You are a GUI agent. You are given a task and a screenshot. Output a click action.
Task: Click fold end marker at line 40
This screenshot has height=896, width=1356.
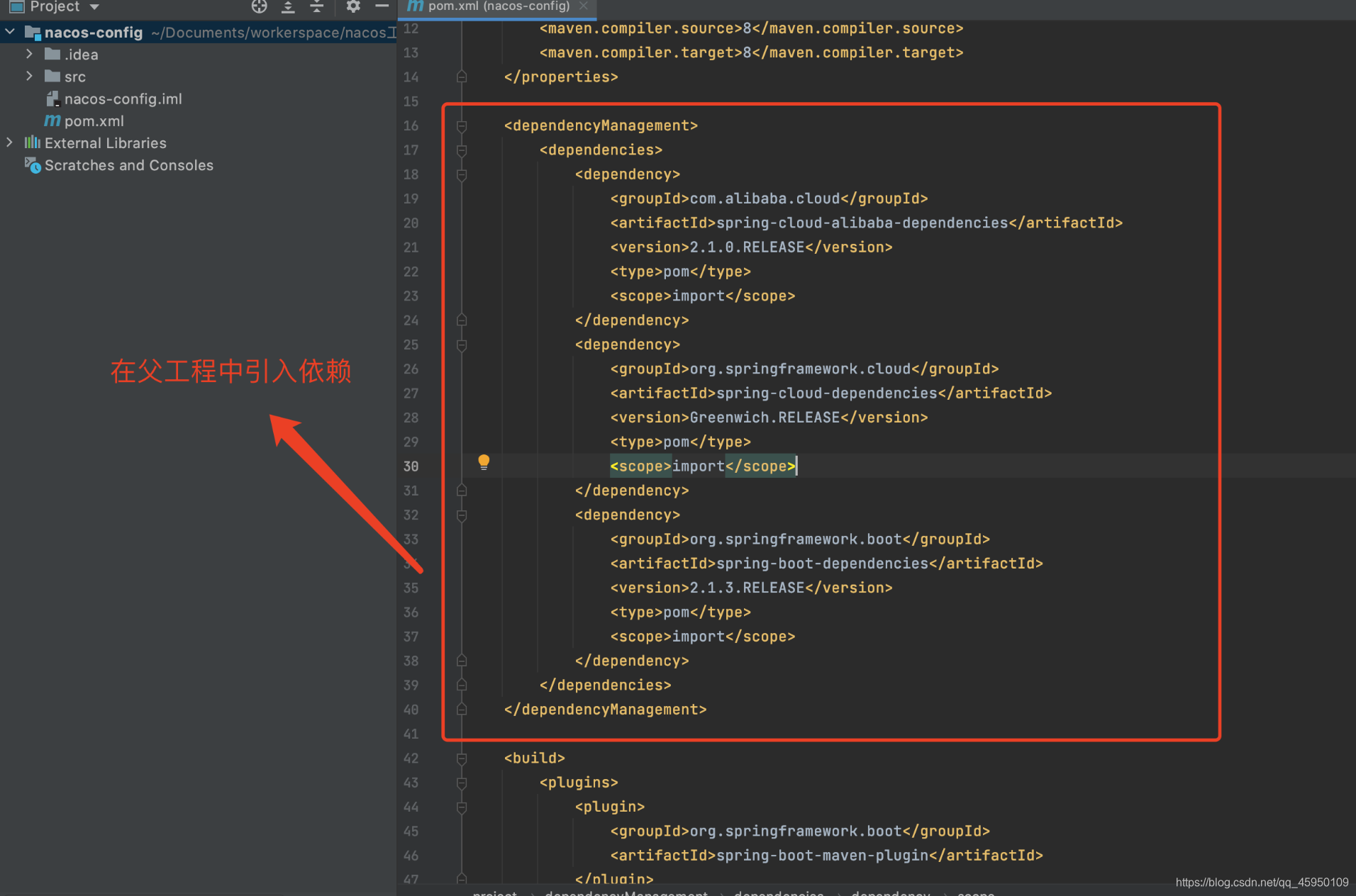[x=462, y=710]
